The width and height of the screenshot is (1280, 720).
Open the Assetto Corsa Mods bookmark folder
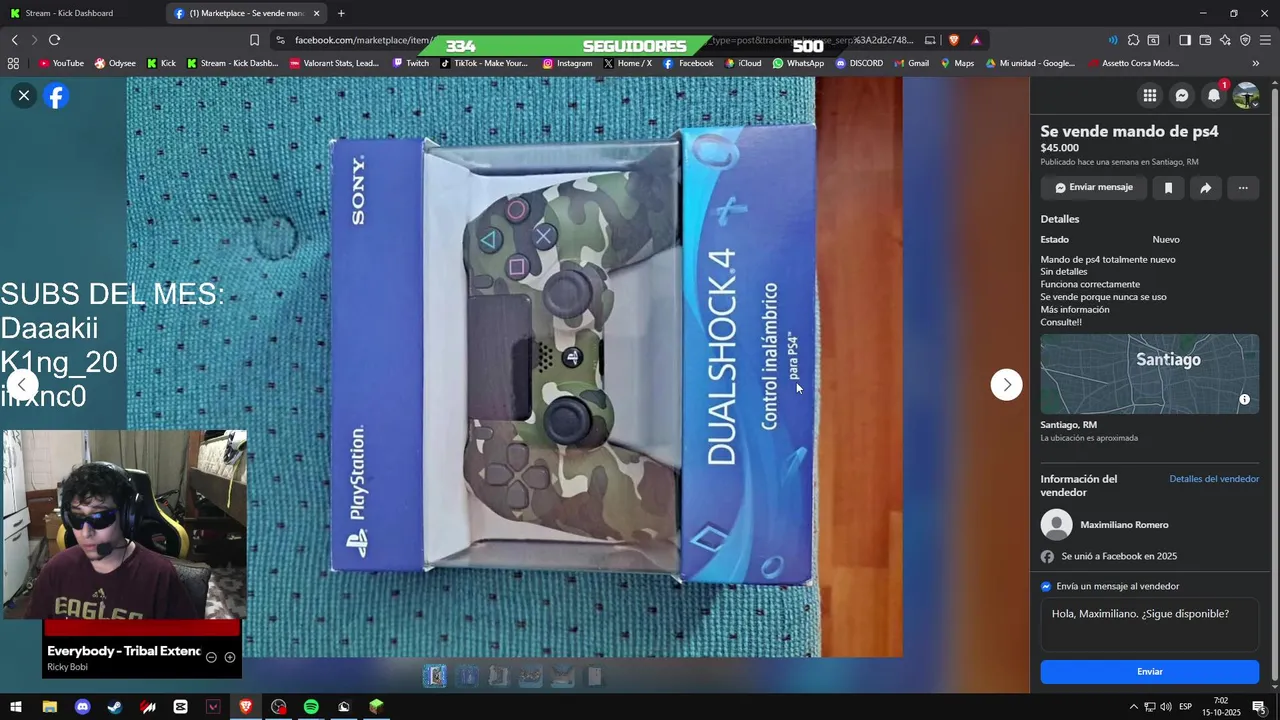(x=1132, y=63)
